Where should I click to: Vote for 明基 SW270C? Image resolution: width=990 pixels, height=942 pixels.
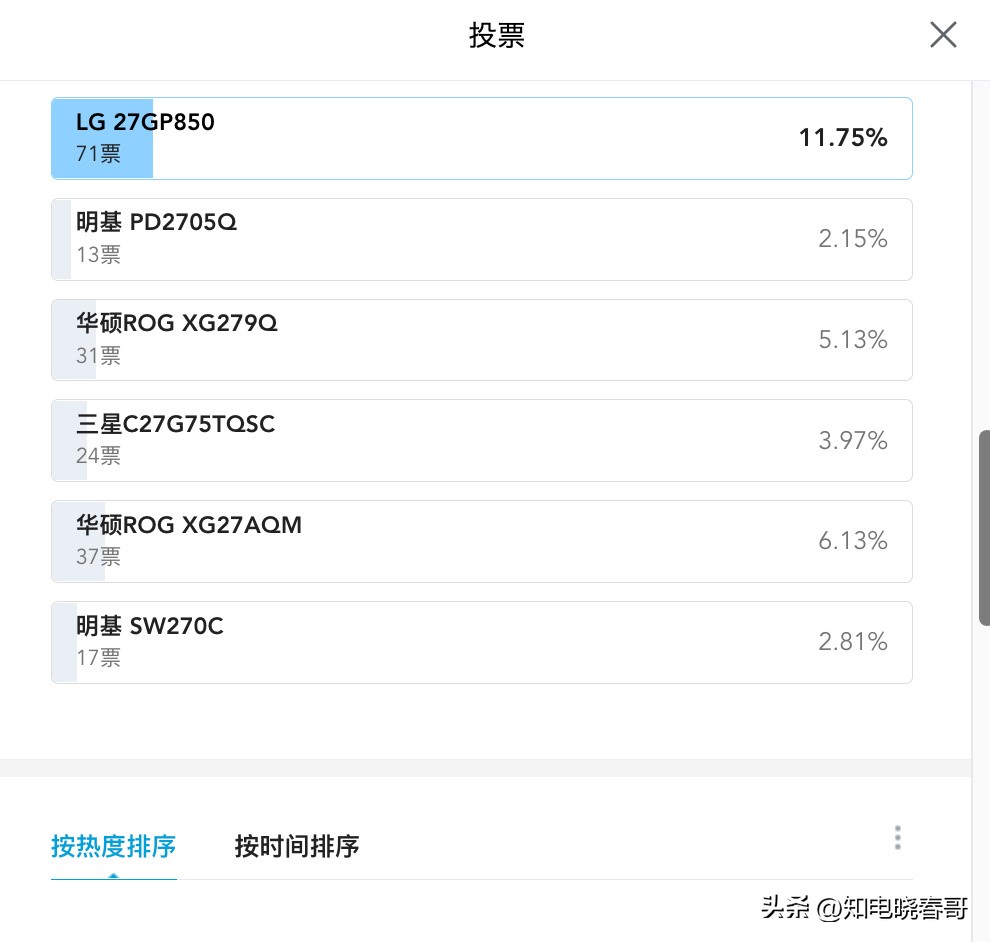[480, 642]
